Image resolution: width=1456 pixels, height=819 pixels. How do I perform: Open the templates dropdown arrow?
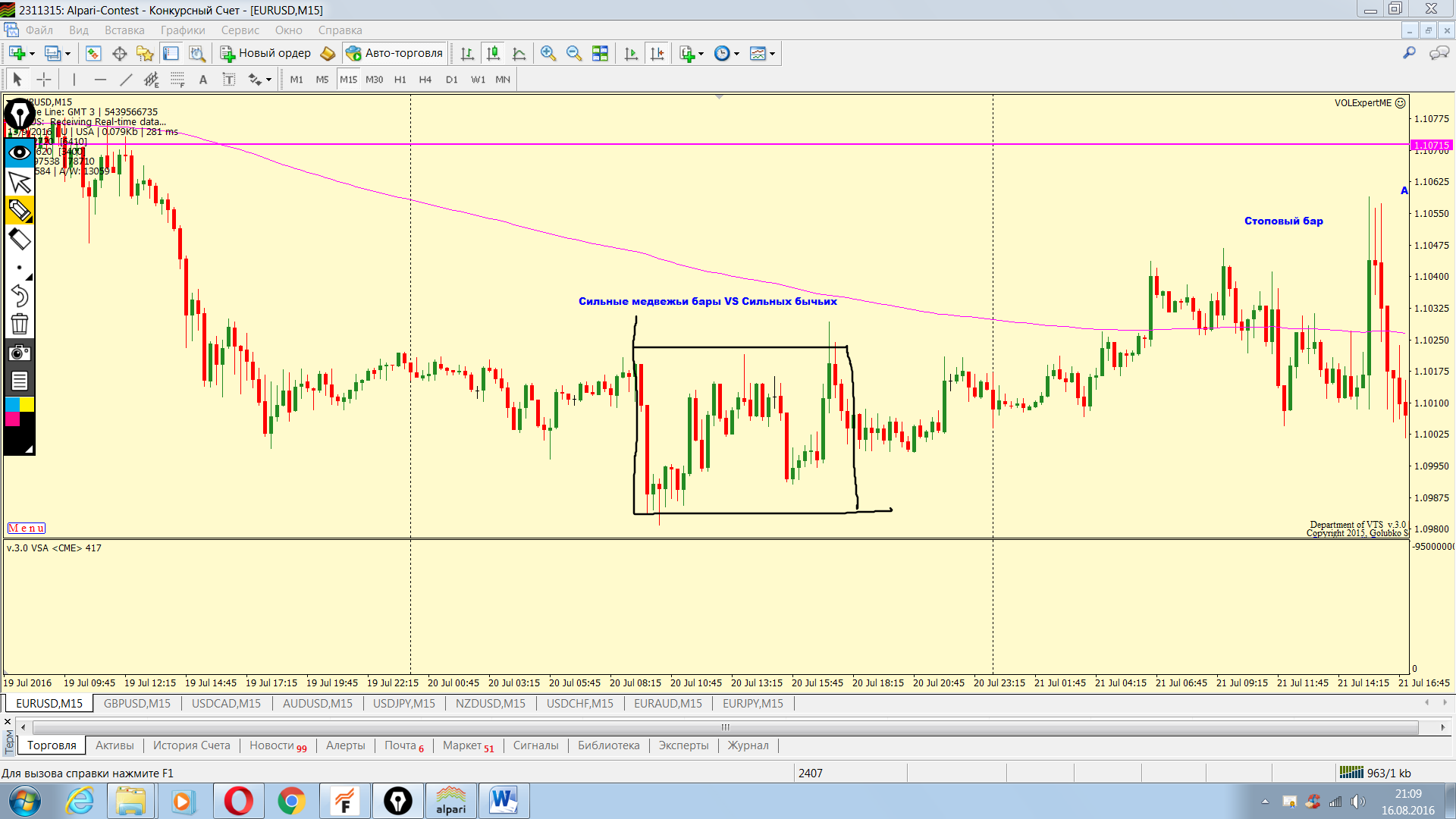point(772,54)
